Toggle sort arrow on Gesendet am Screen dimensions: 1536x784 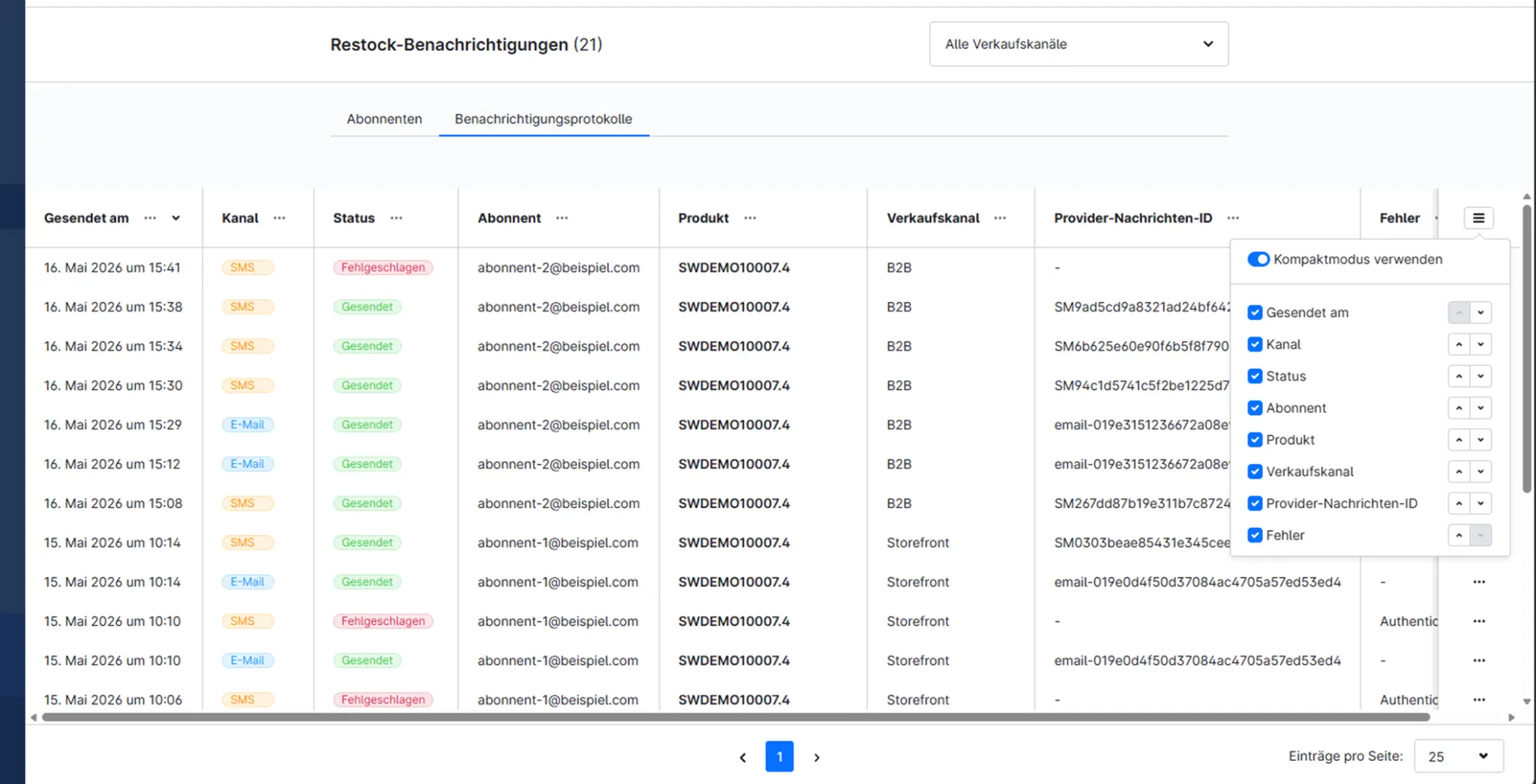tap(176, 218)
